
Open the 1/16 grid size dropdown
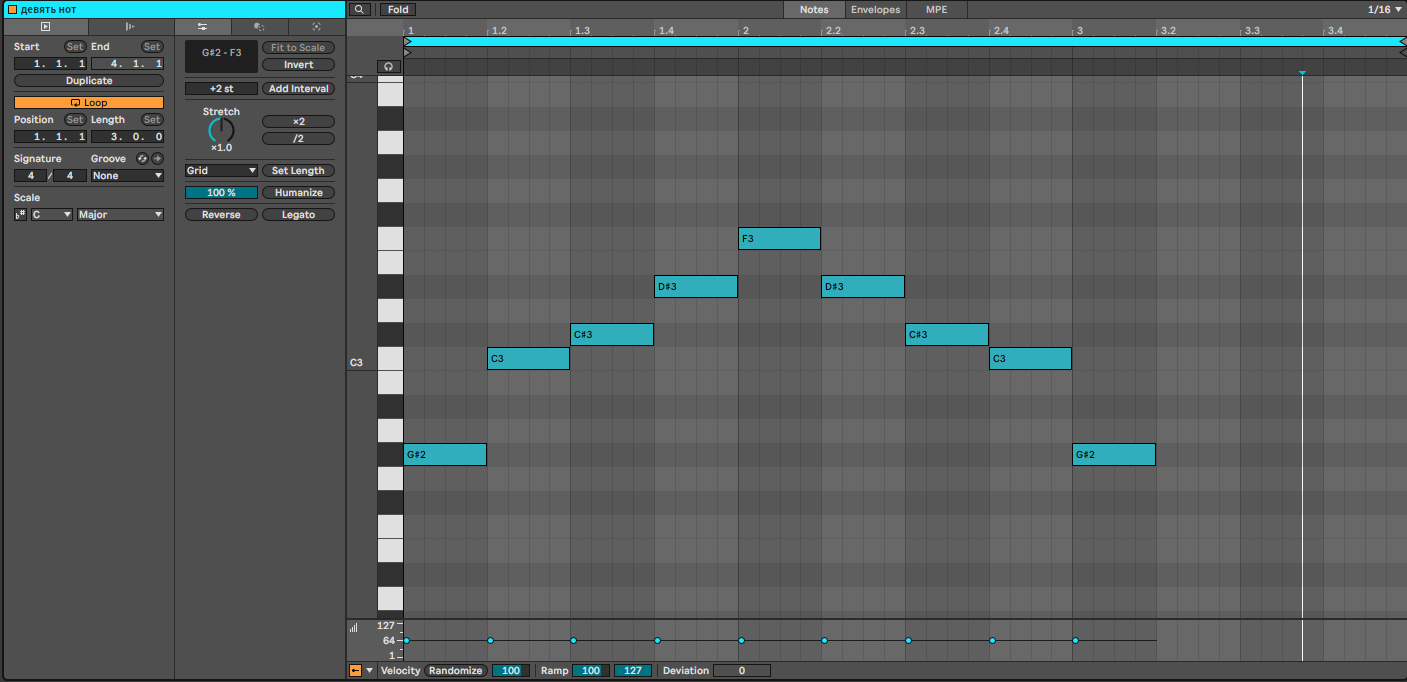[x=1385, y=10]
